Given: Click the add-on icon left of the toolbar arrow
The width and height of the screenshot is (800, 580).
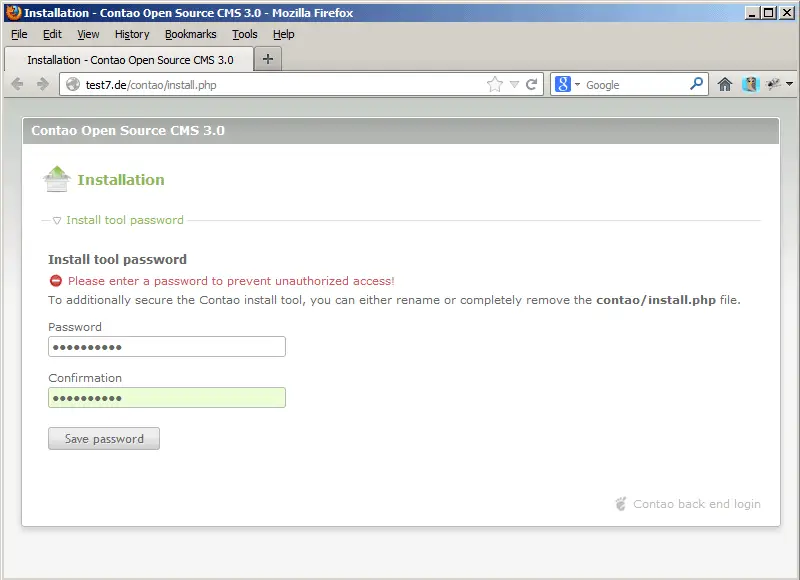Looking at the screenshot, I should [773, 84].
